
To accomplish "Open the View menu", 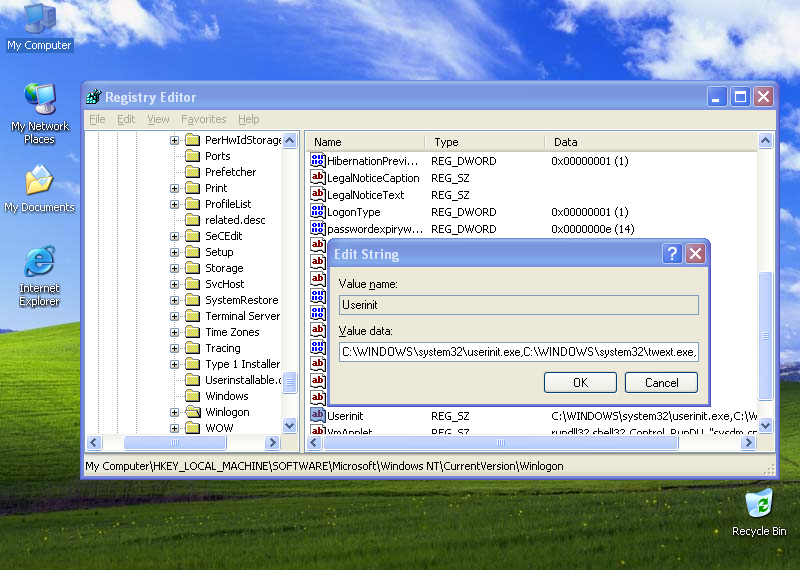I will (158, 119).
